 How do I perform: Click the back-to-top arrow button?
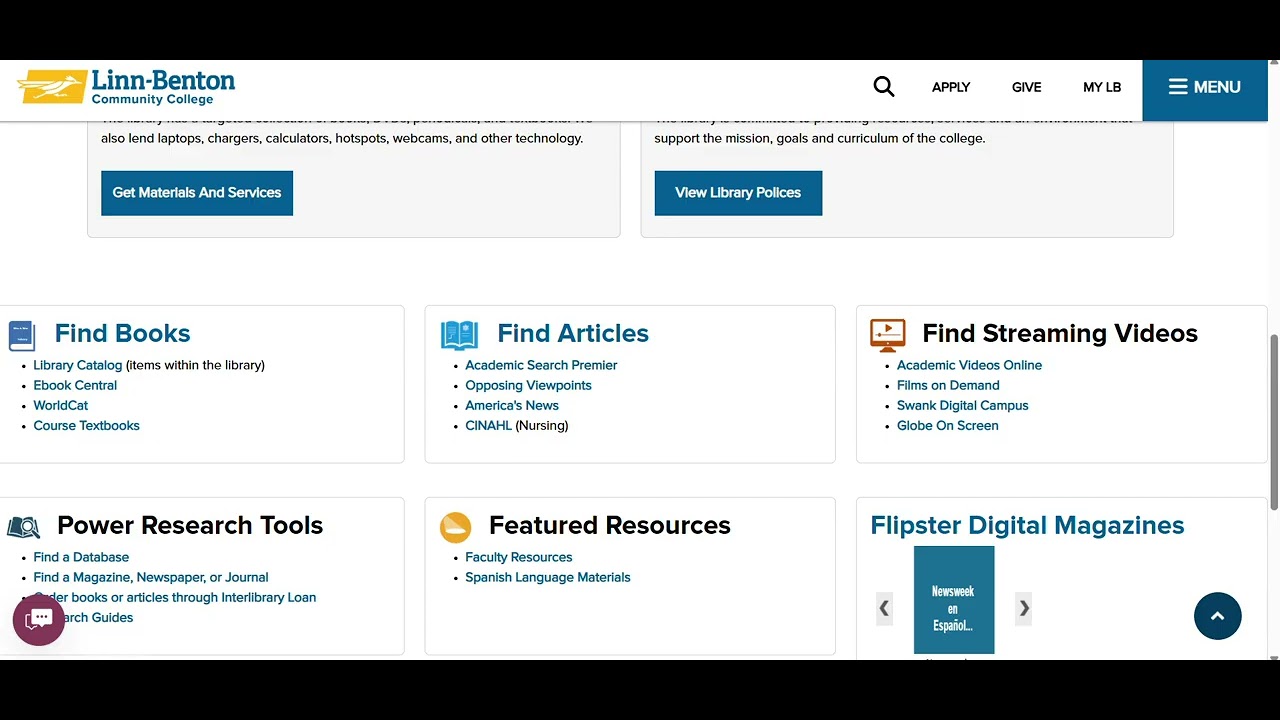[x=1217, y=616]
